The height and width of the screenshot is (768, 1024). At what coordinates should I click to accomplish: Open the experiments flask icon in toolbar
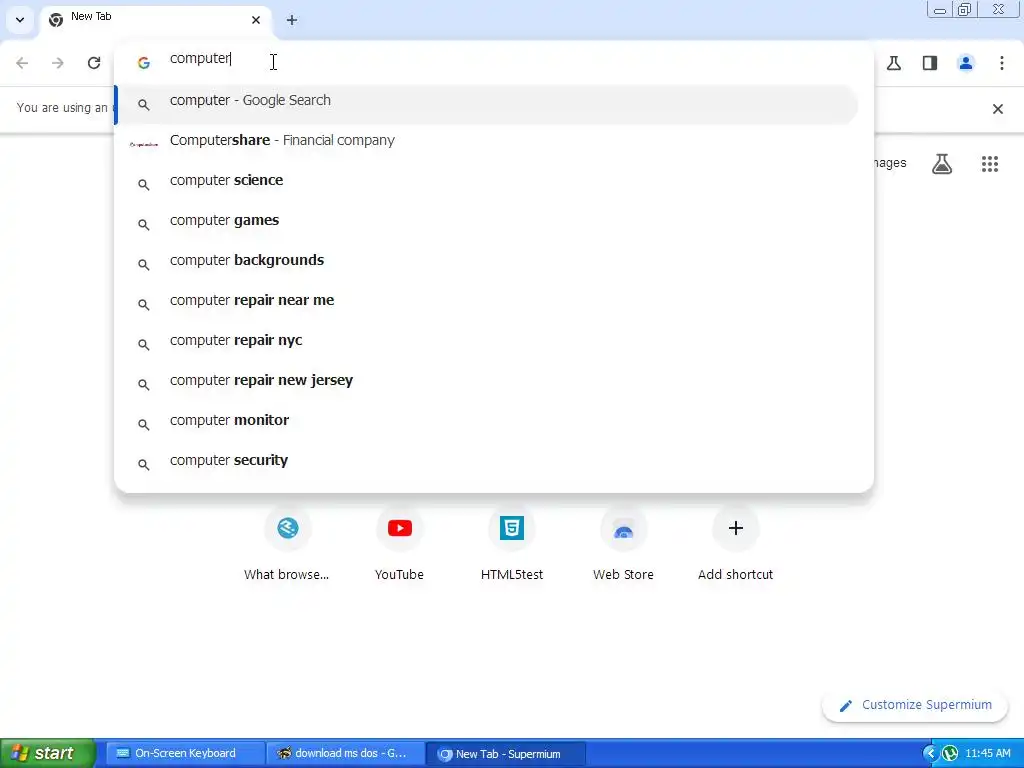(894, 63)
